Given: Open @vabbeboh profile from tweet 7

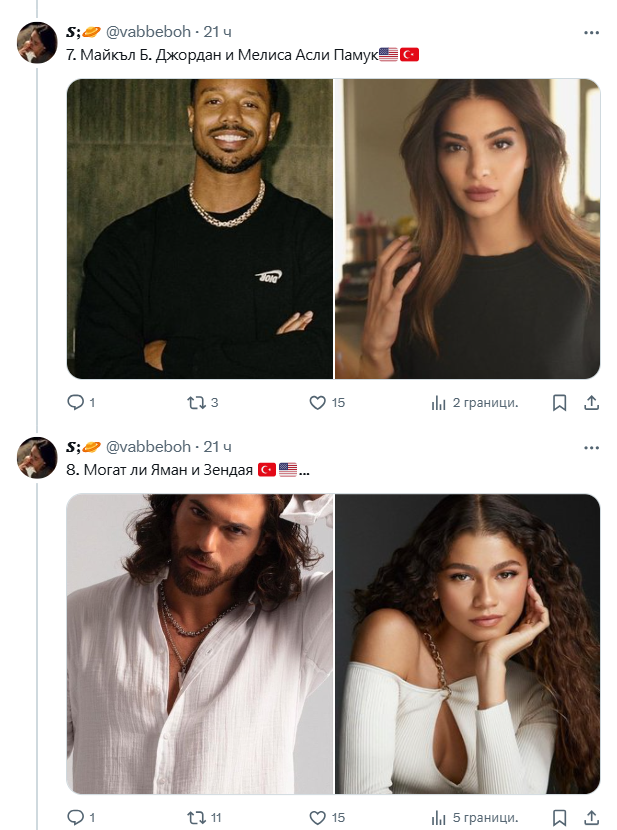Looking at the screenshot, I should point(148,32).
